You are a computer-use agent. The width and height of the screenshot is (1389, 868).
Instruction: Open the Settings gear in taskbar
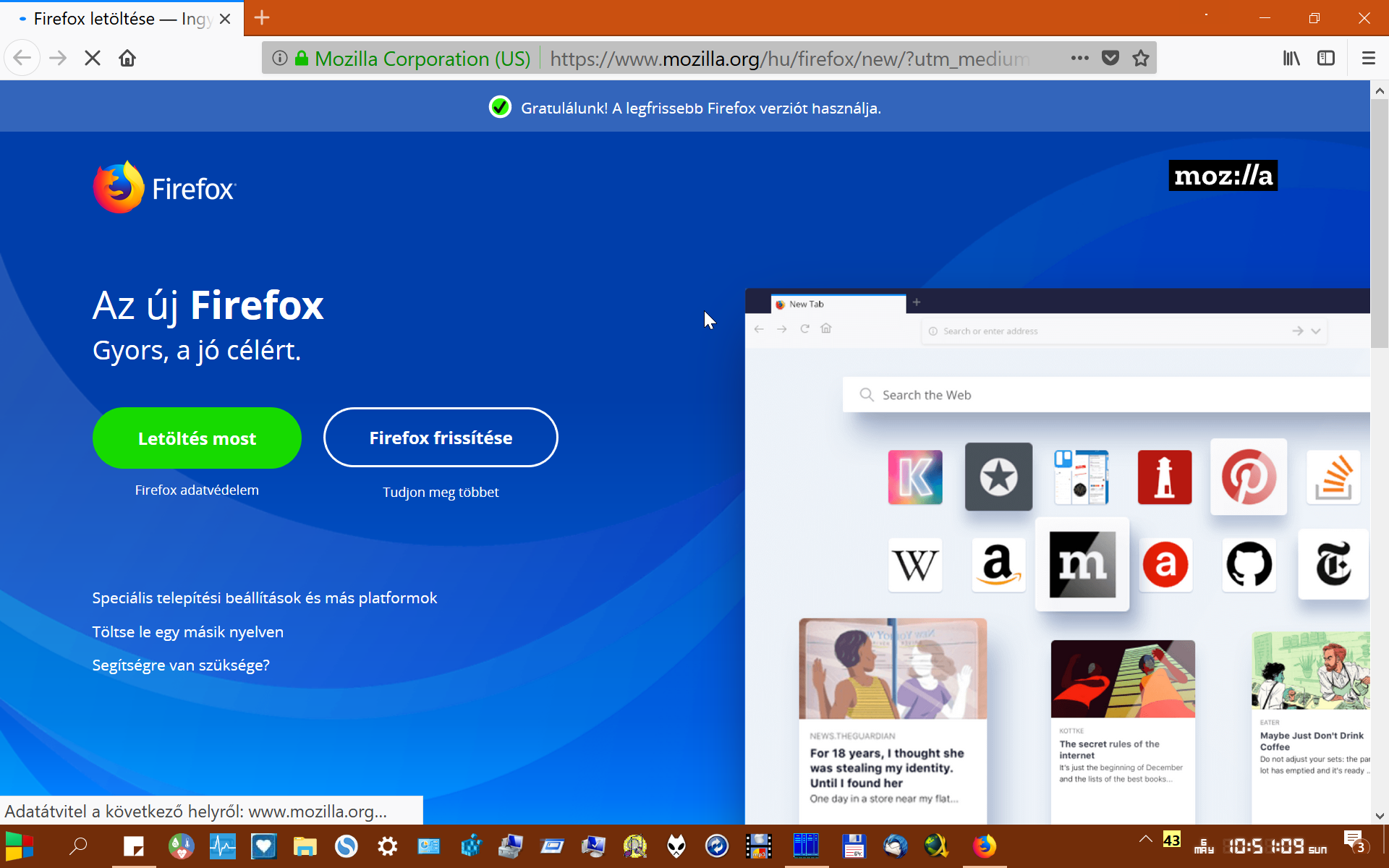pos(388,846)
